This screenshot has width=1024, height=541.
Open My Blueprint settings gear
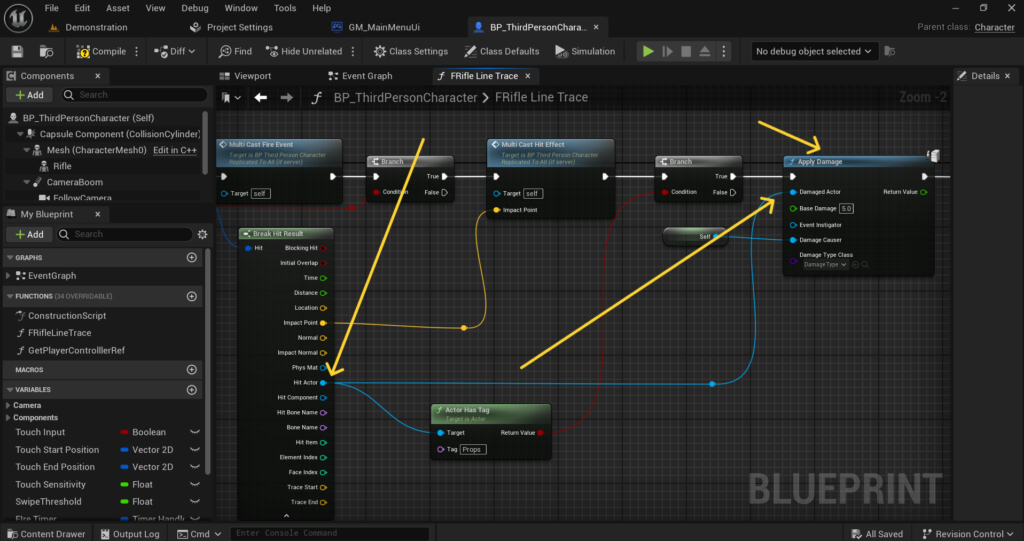coord(202,234)
